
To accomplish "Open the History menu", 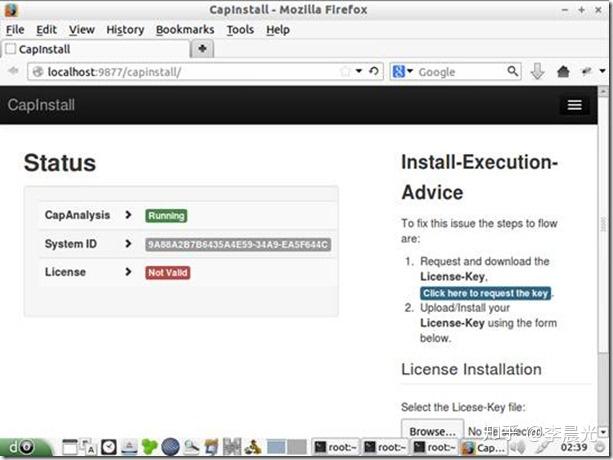I will pos(125,30).
